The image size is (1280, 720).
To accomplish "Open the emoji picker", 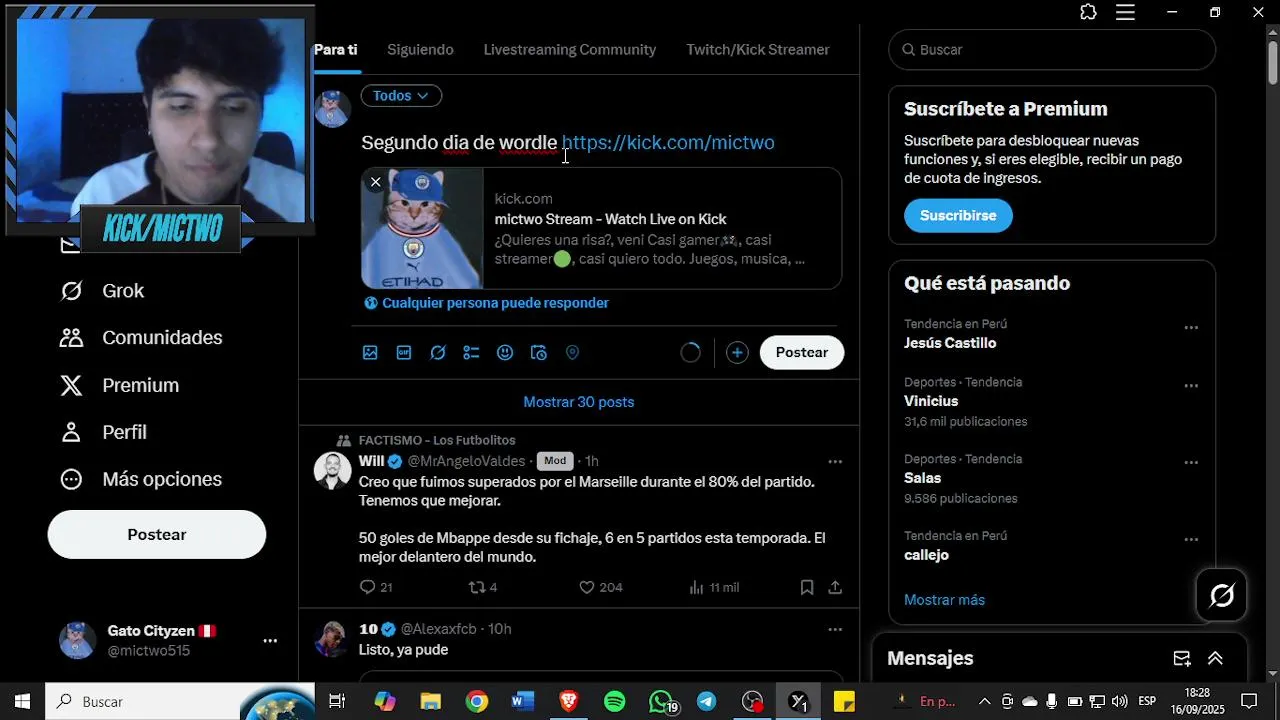I will tap(505, 353).
